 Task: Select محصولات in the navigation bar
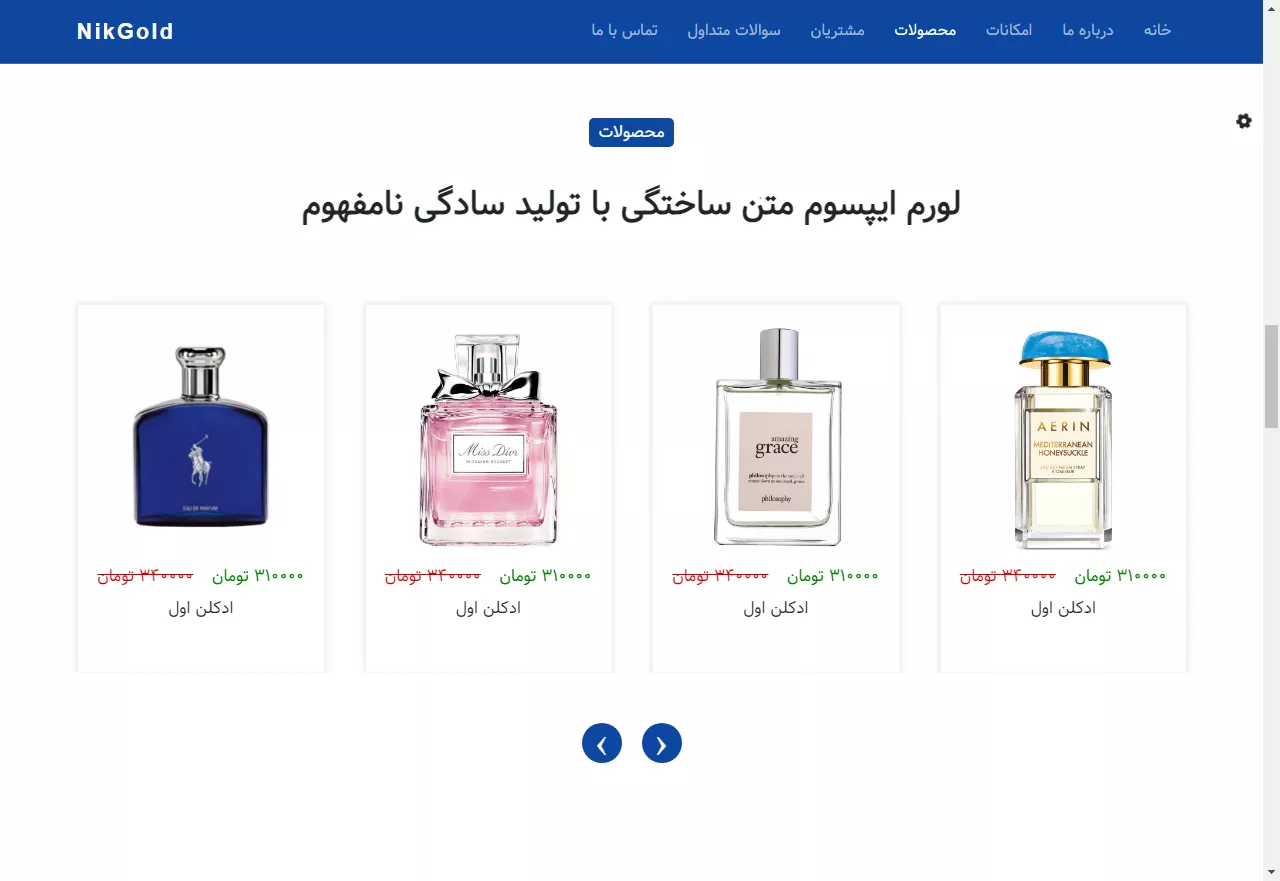click(925, 30)
